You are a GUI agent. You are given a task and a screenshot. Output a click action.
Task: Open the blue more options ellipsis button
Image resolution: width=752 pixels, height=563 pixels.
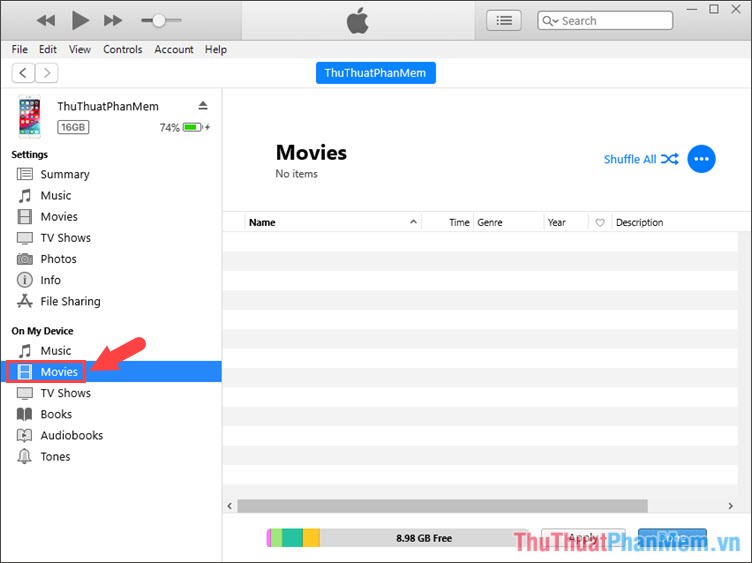click(701, 159)
